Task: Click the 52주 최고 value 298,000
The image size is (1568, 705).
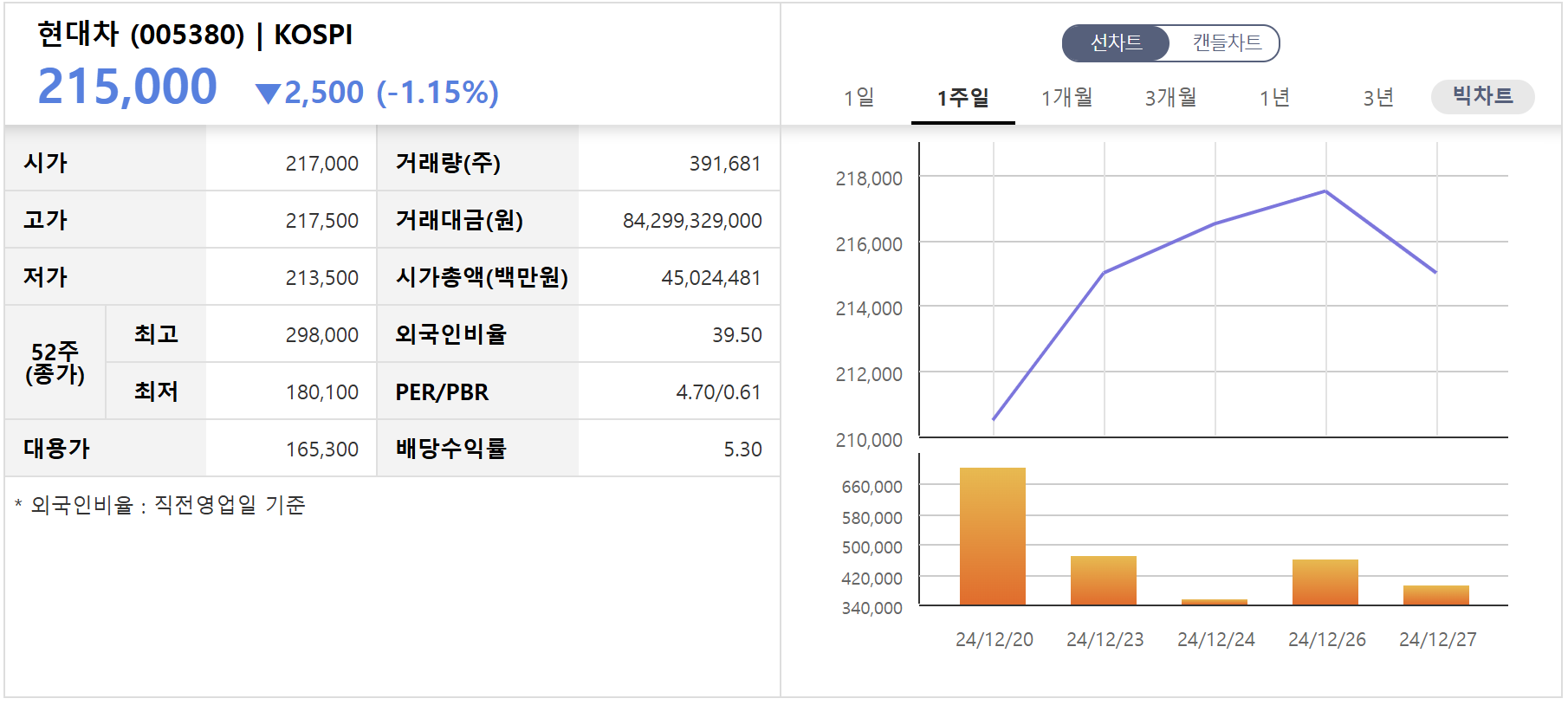Action: pos(322,335)
